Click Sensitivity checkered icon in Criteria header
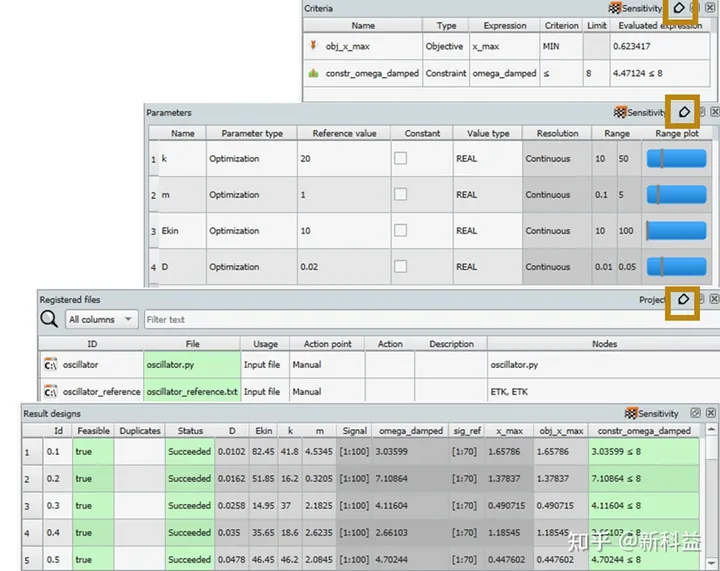 point(614,8)
